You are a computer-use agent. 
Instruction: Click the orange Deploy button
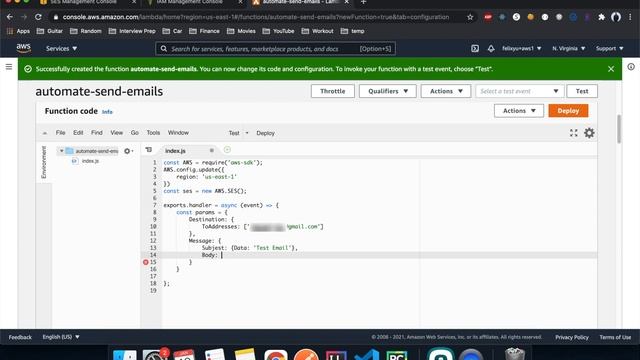568,111
